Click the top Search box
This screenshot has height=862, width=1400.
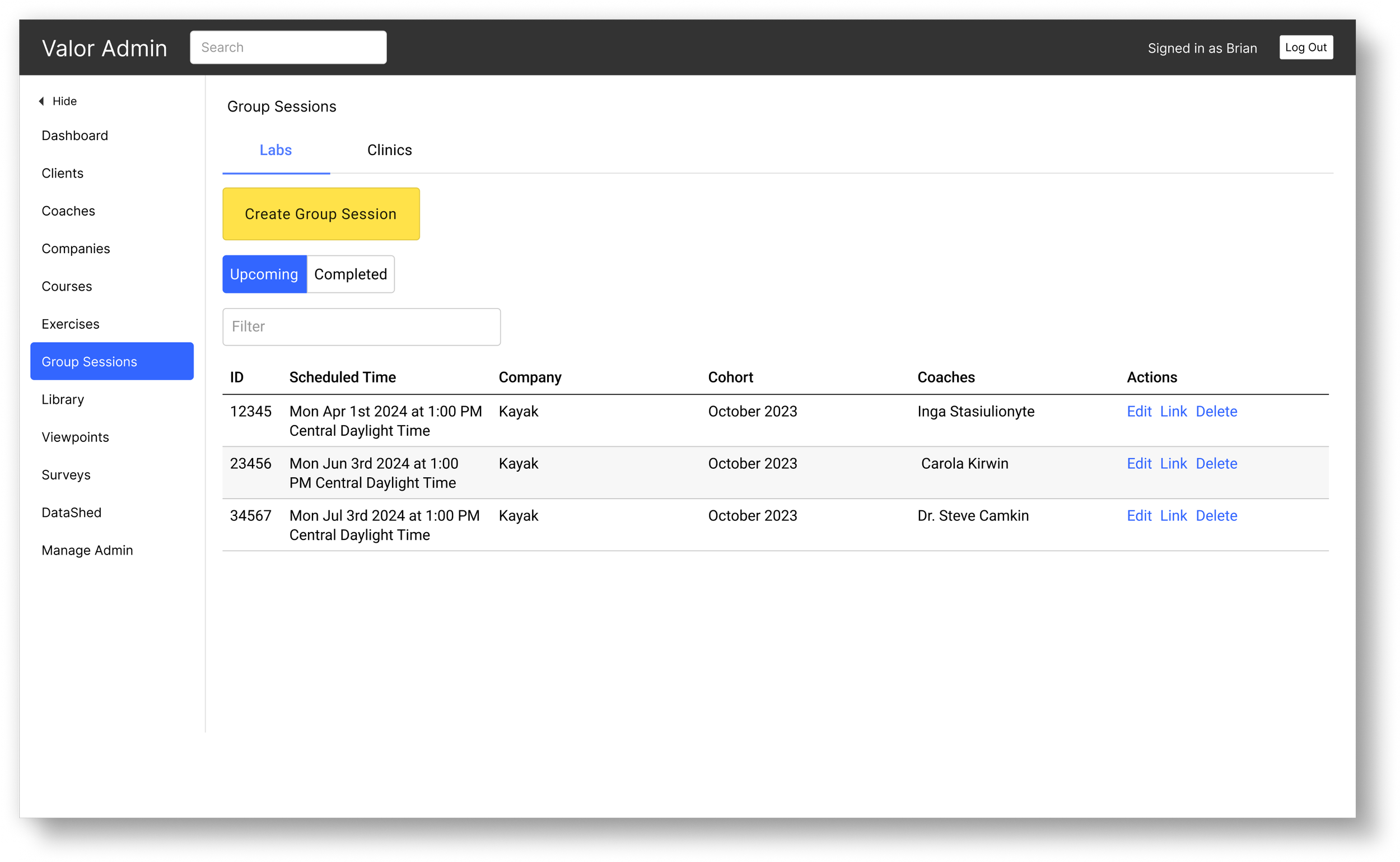click(288, 47)
